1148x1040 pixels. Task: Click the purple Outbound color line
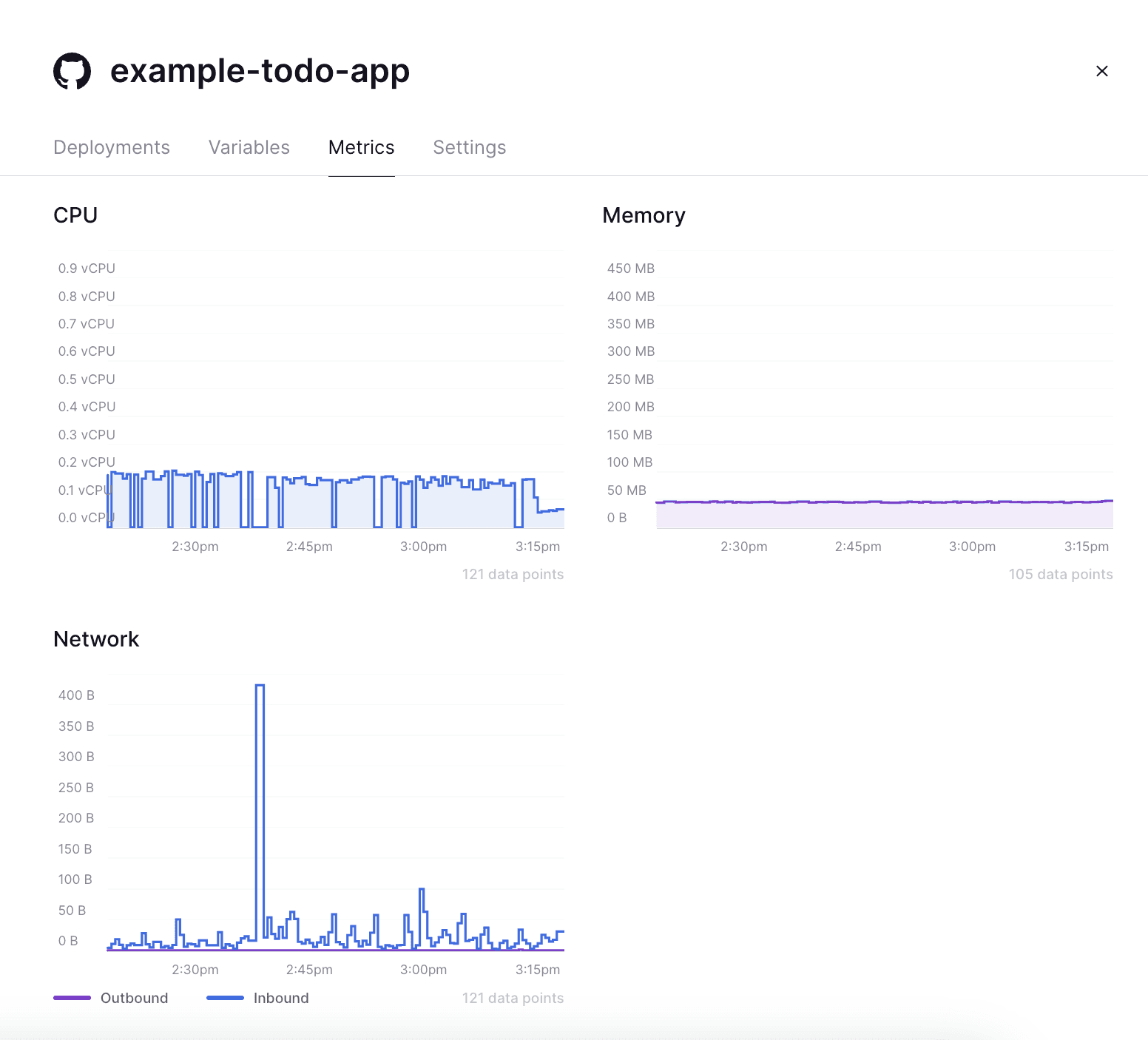(72, 998)
